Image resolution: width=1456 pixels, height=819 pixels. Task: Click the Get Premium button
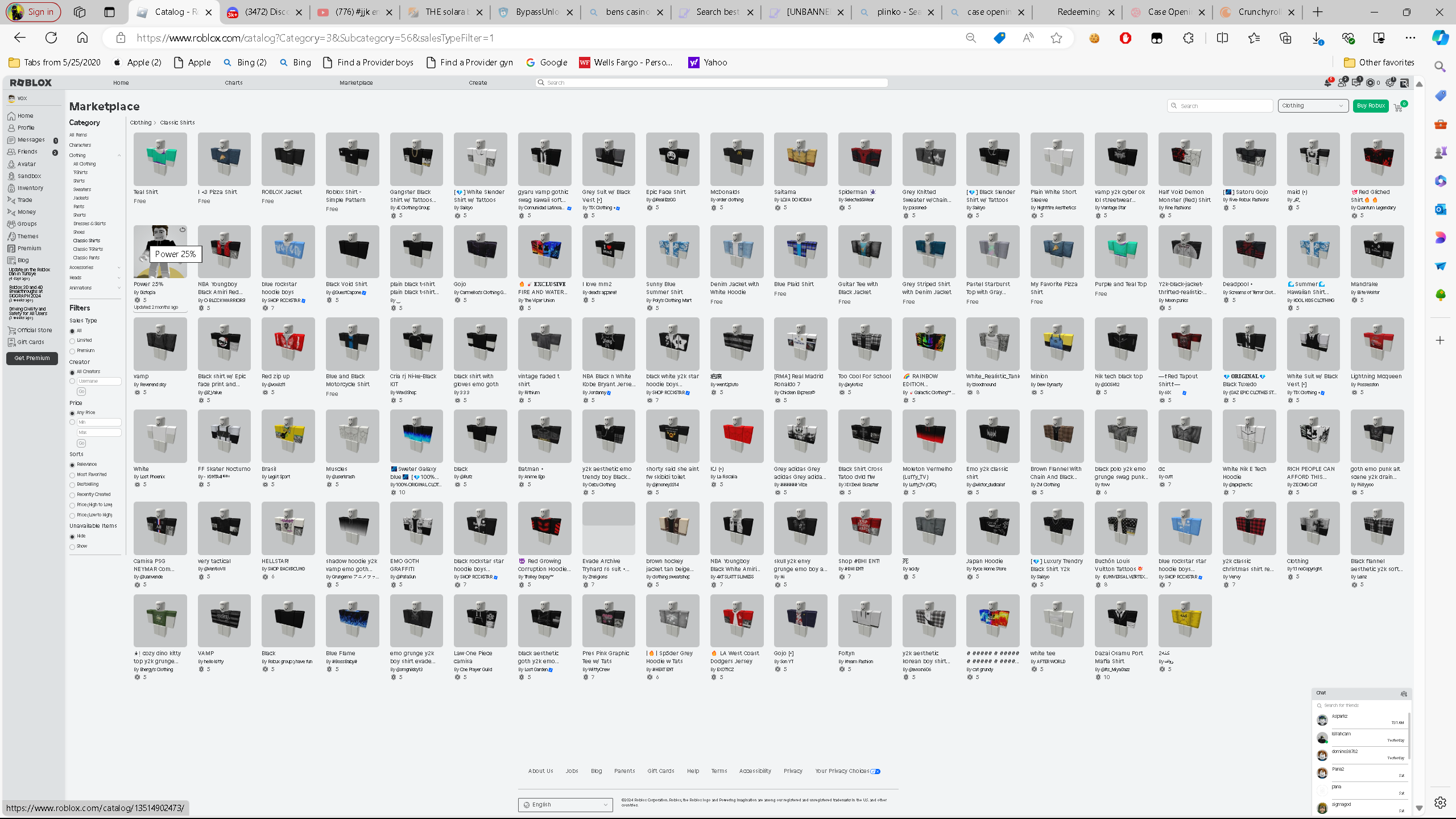32,358
